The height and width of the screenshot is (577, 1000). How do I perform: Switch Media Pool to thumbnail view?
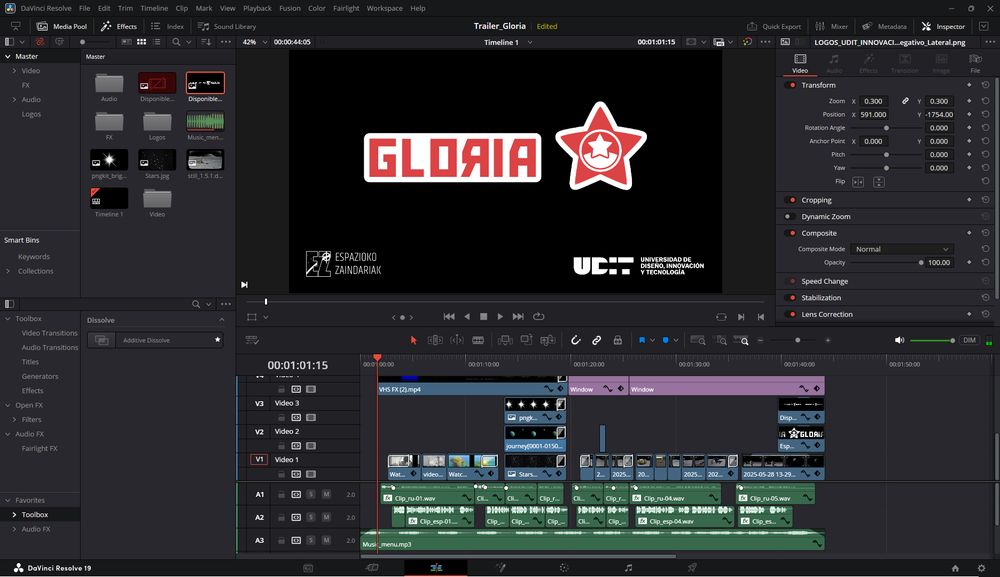pyautogui.click(x=142, y=42)
